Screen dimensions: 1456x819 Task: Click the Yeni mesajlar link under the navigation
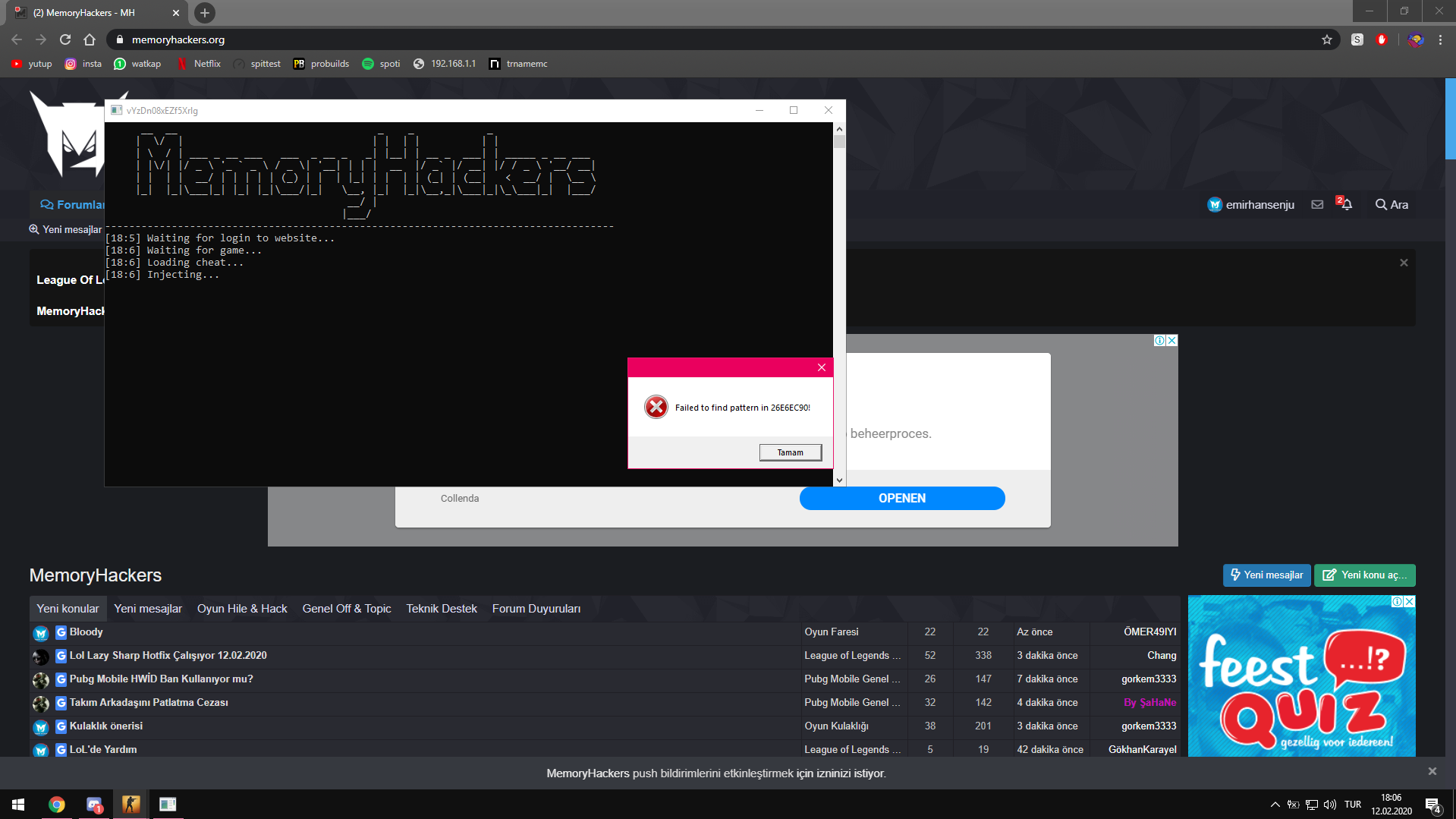[65, 229]
